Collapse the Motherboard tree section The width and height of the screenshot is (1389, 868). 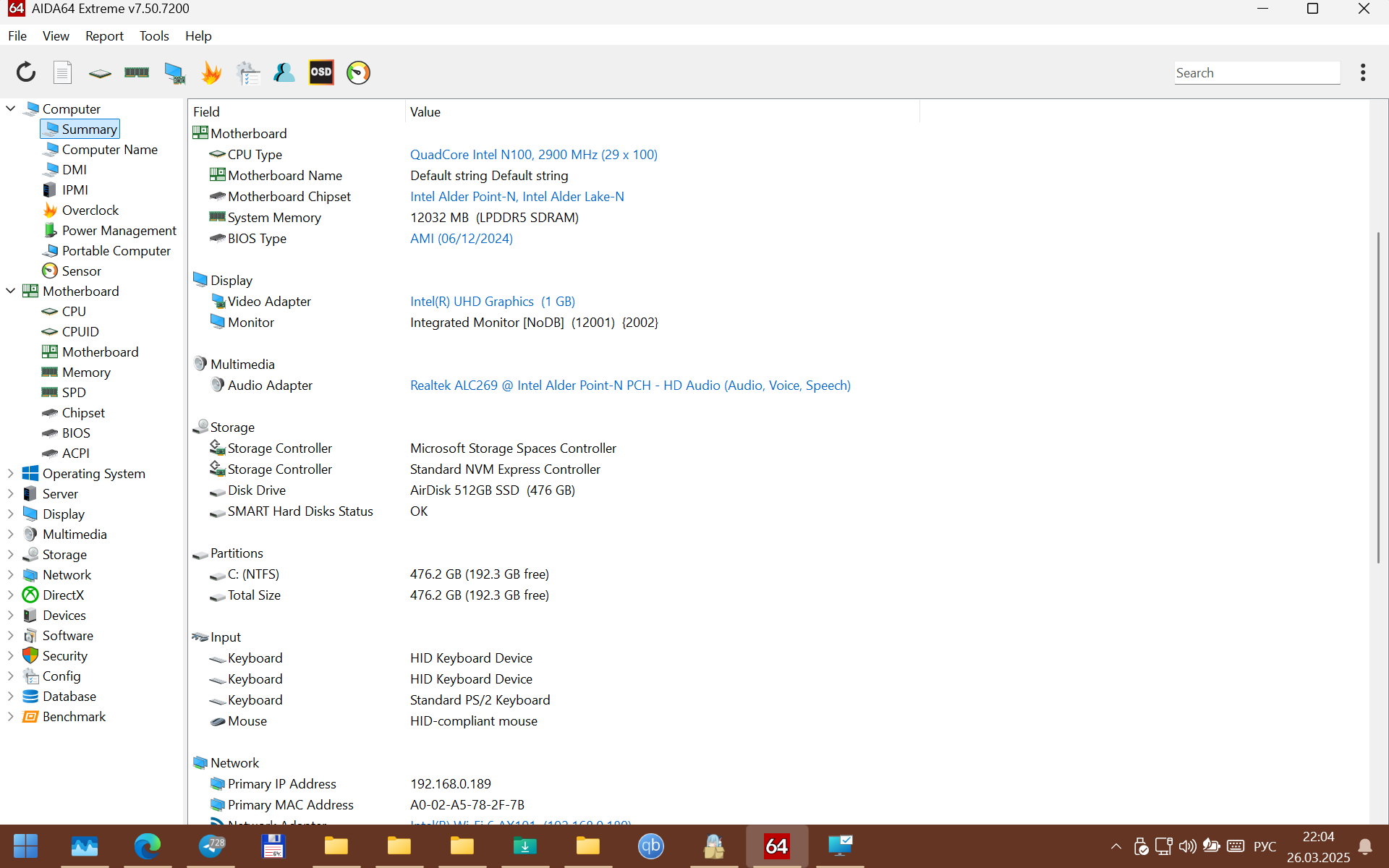pos(11,292)
